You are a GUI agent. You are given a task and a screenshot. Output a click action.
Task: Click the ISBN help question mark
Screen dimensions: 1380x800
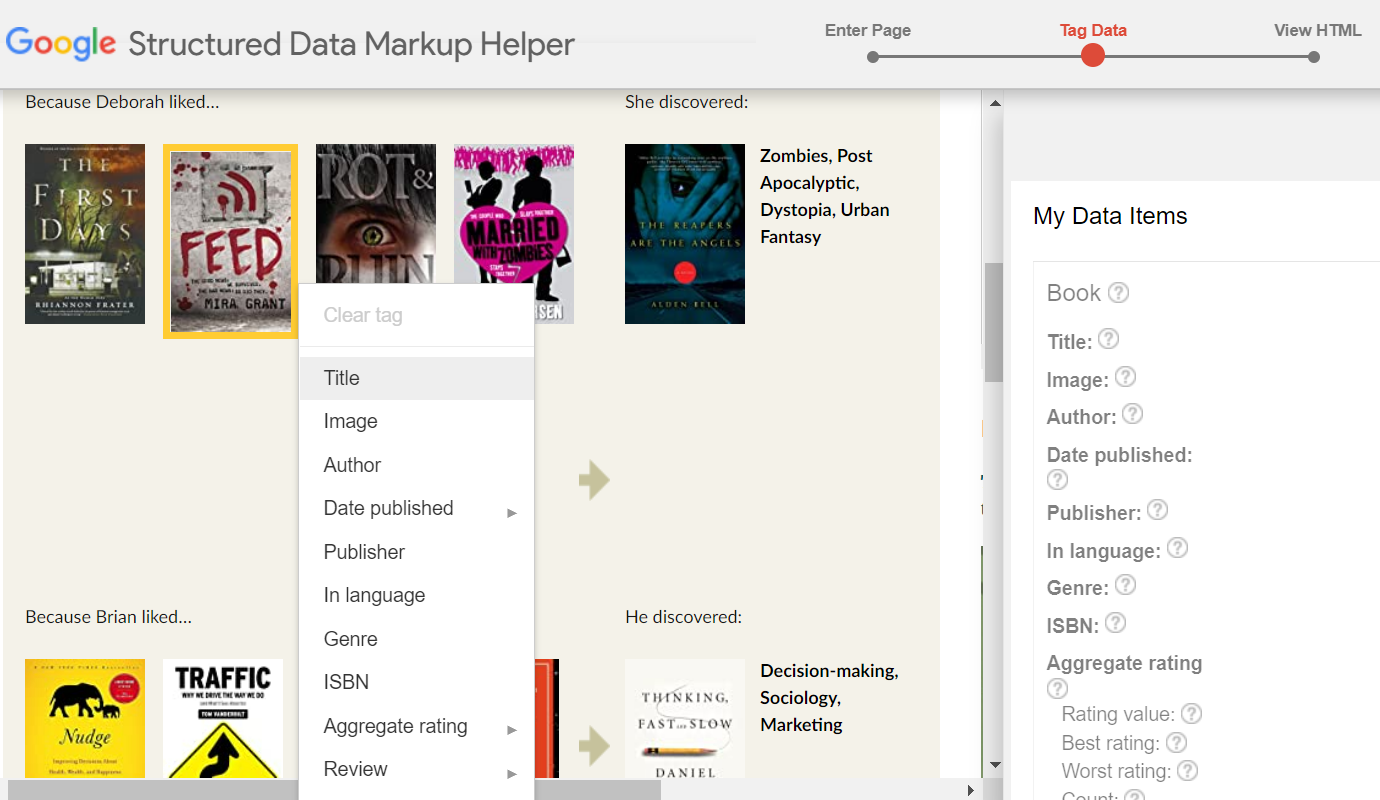(x=1115, y=623)
